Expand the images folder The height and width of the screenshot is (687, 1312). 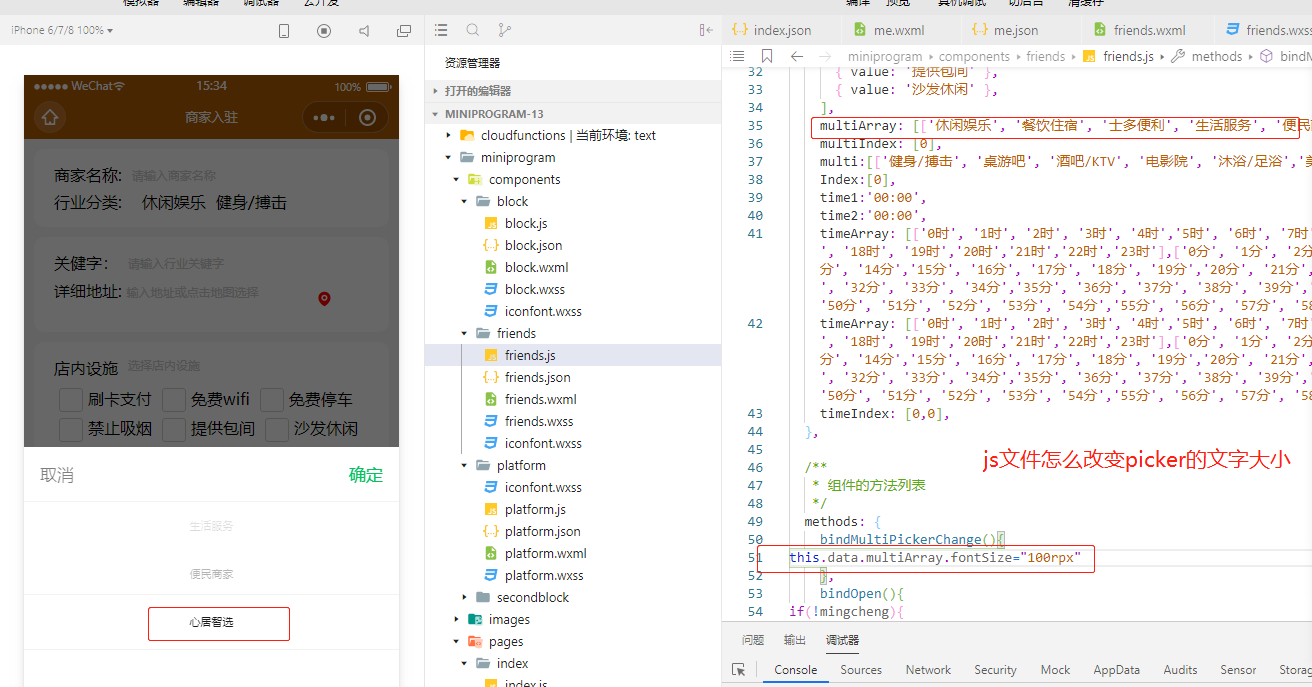(x=457, y=619)
